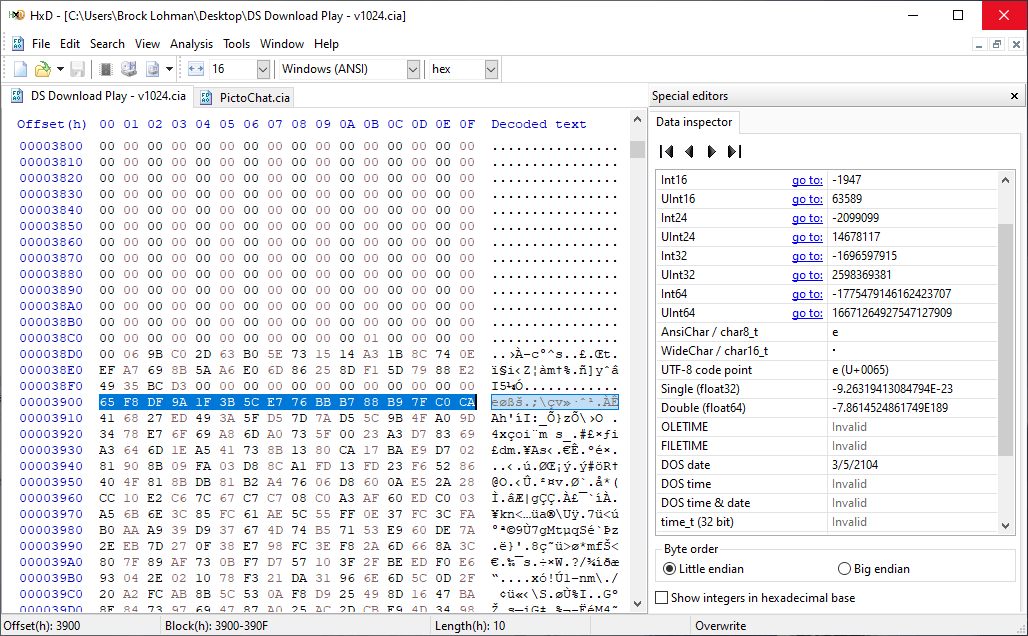
Task: Switch to PictoChat.cia tab
Action: tap(245, 98)
